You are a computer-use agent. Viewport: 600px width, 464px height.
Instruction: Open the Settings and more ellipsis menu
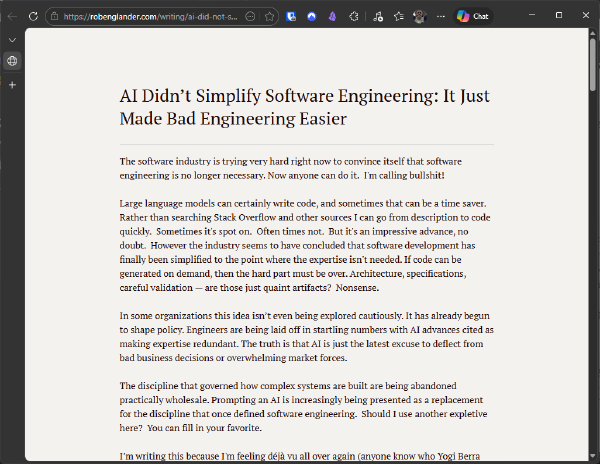441,17
